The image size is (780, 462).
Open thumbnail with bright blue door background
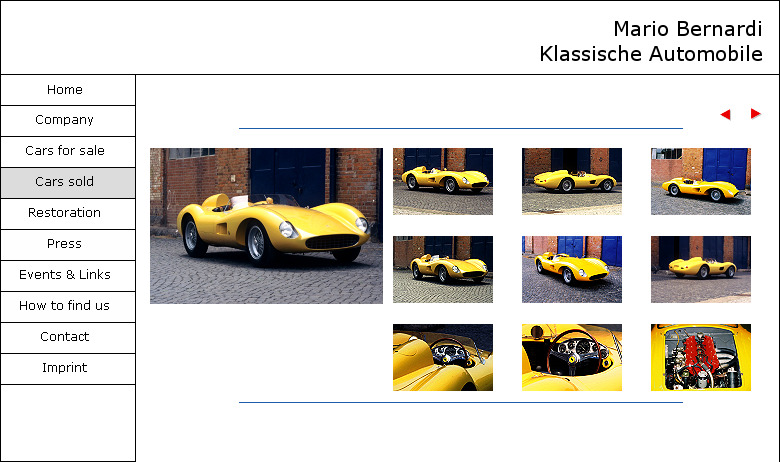(x=700, y=181)
